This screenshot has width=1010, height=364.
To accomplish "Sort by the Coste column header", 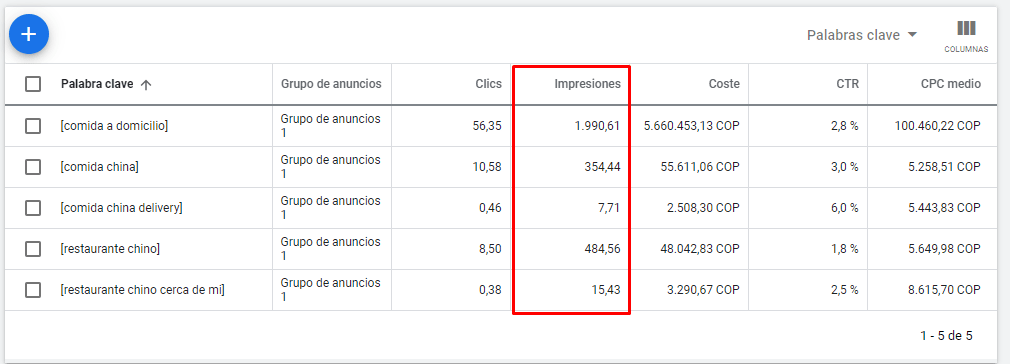I will point(724,84).
